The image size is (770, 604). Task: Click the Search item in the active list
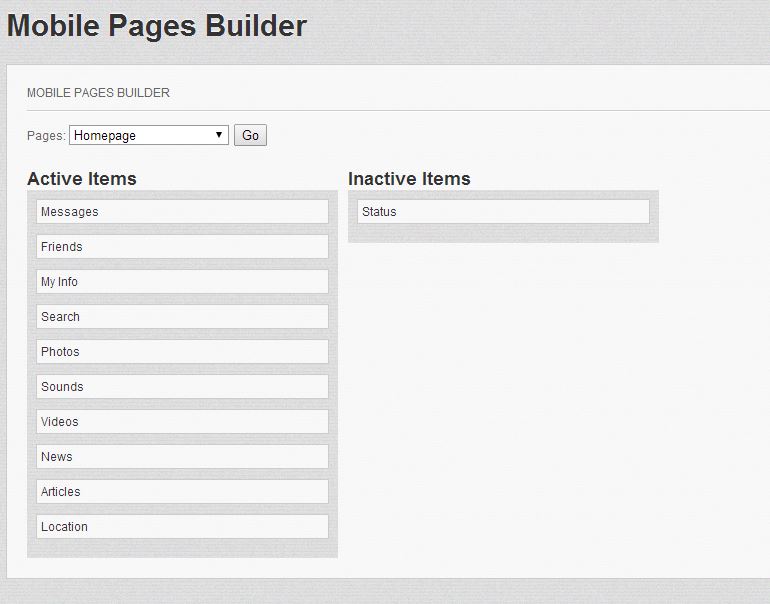(182, 317)
